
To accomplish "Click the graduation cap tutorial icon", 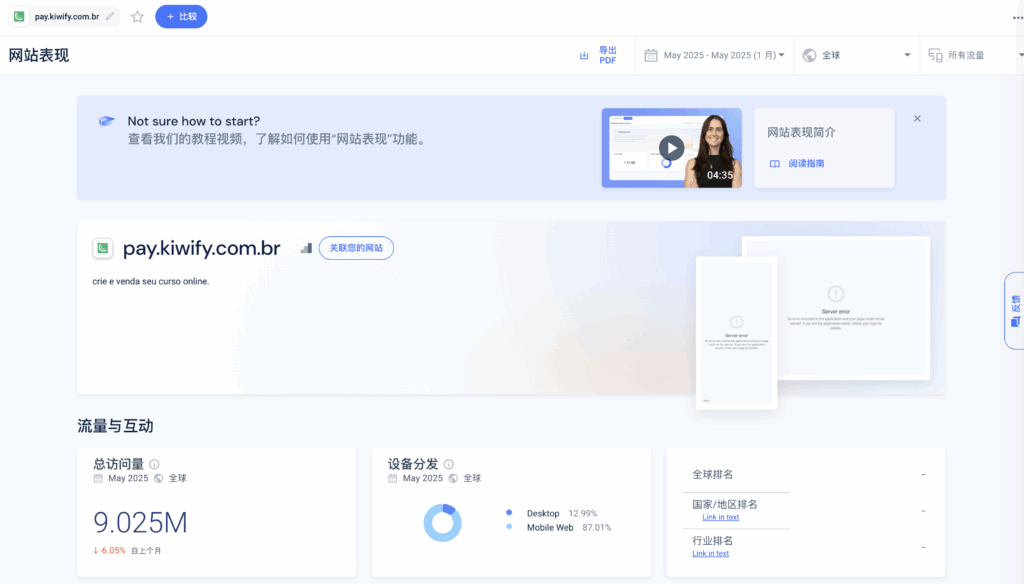I will (106, 122).
